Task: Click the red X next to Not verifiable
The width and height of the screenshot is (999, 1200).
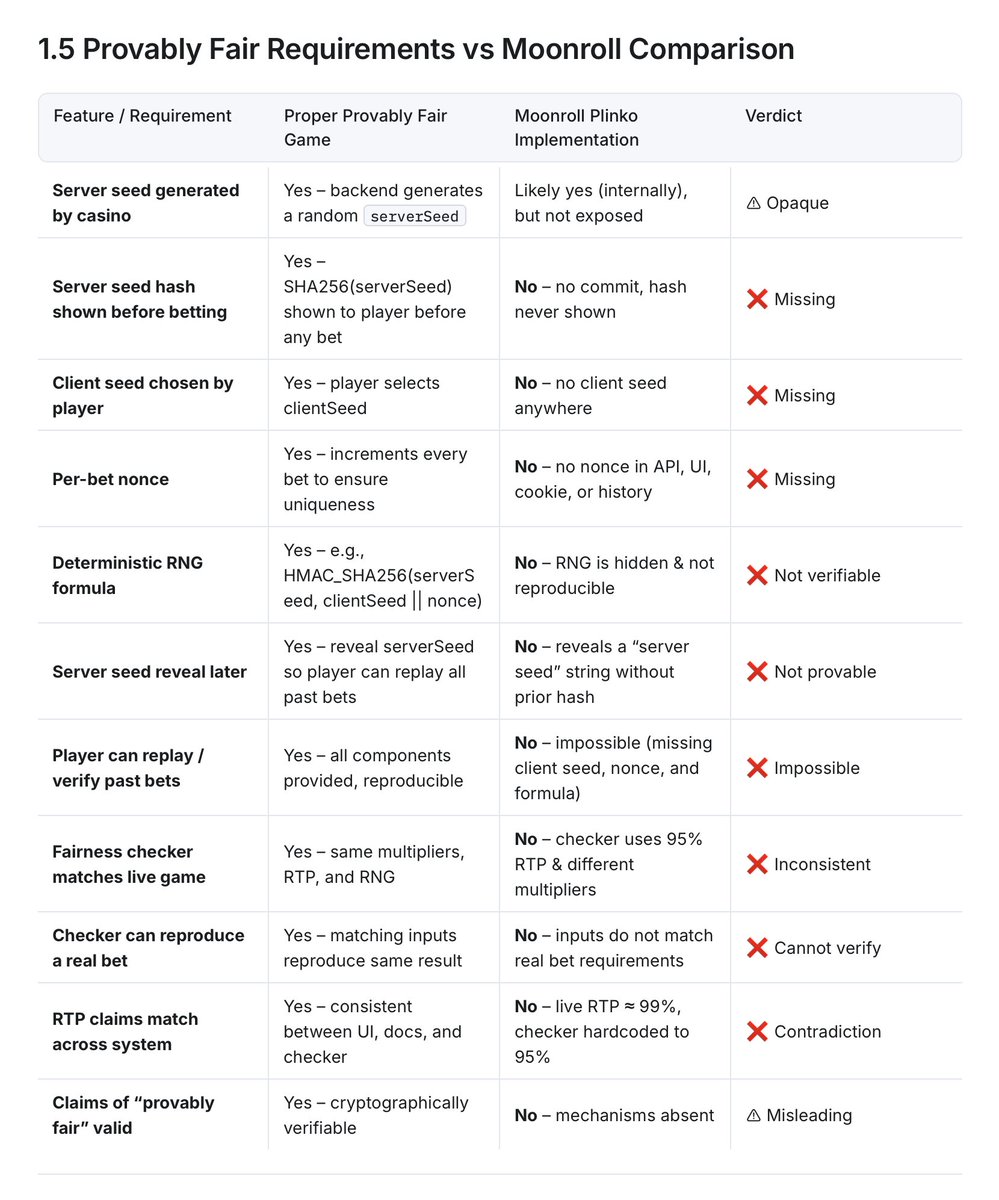Action: pos(757,575)
